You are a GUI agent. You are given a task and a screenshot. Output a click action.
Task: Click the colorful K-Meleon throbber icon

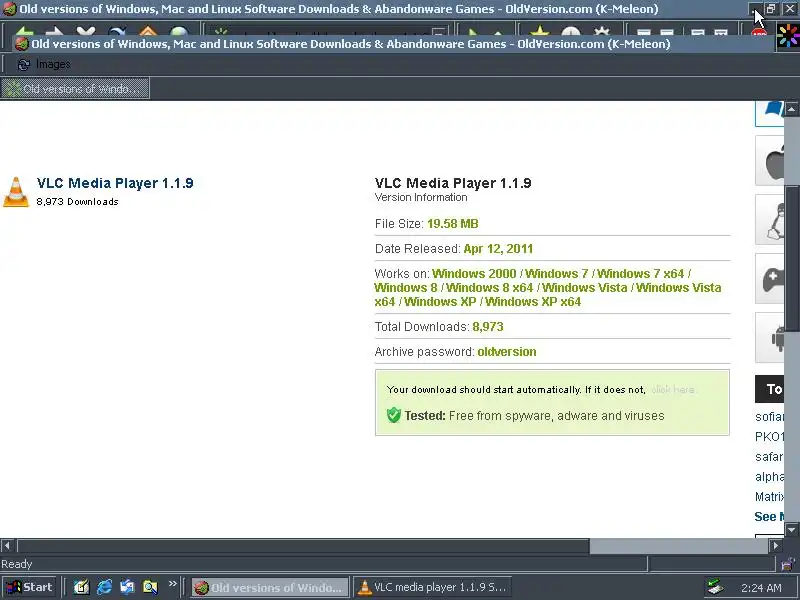click(787, 37)
